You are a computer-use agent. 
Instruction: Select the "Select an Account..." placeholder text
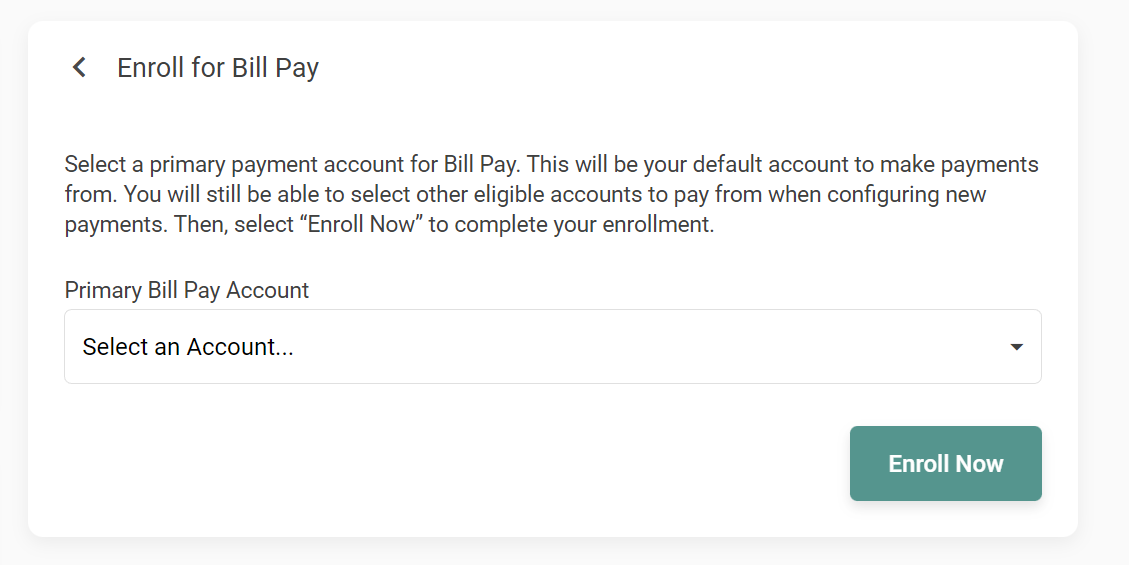pyautogui.click(x=188, y=347)
